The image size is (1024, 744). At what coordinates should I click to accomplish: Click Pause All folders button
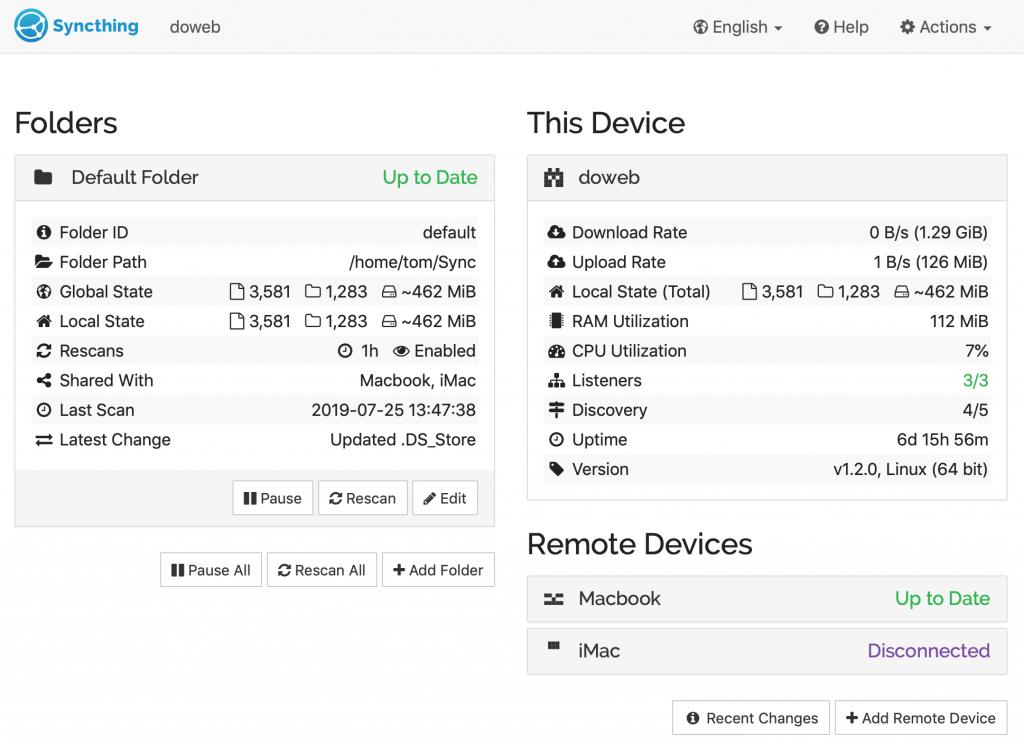[211, 570]
